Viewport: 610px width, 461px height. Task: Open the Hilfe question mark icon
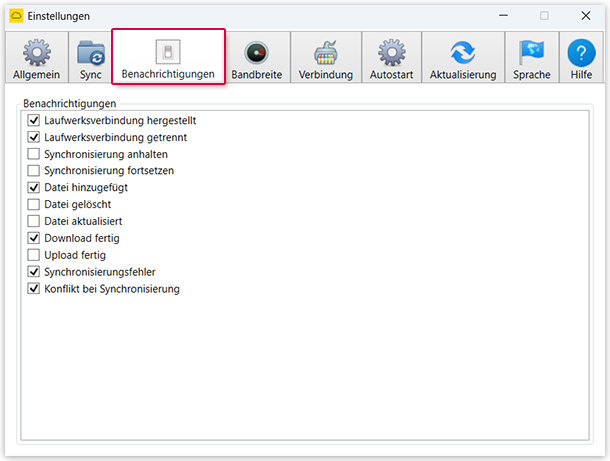581,53
